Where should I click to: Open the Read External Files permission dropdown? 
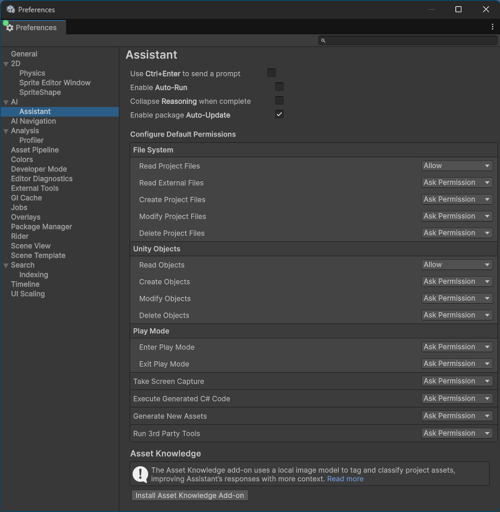pyautogui.click(x=457, y=182)
